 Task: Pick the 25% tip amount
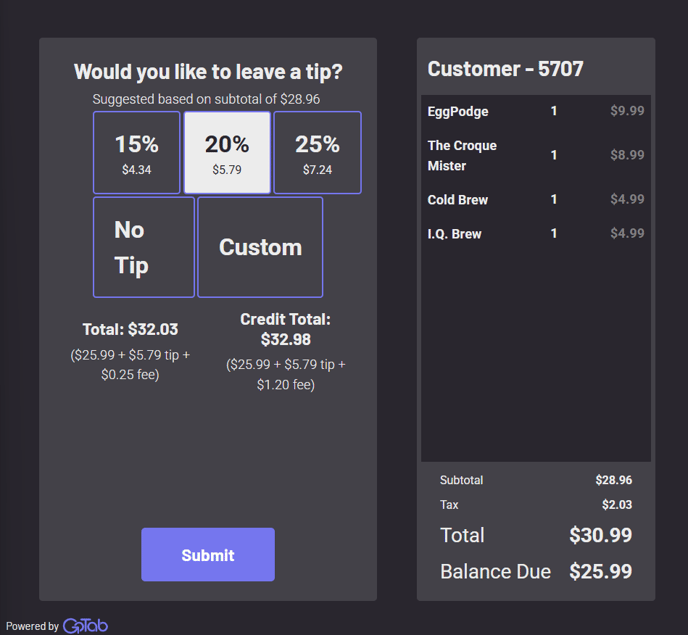click(317, 153)
